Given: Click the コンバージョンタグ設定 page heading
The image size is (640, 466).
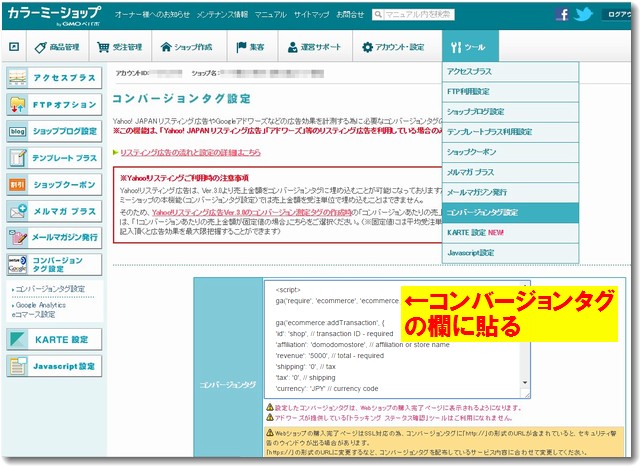Looking at the screenshot, I should pos(181,99).
